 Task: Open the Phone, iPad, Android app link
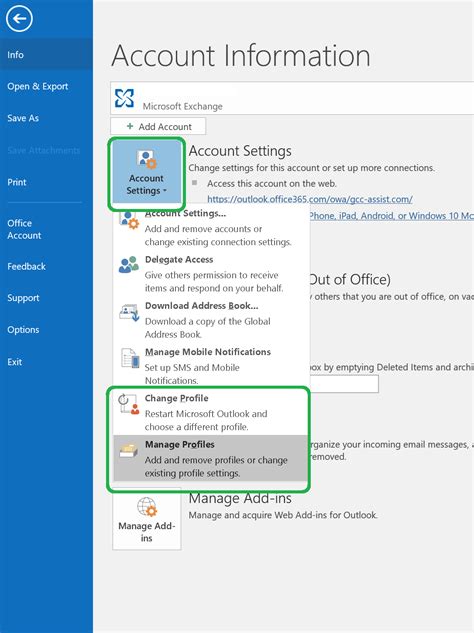[392, 216]
